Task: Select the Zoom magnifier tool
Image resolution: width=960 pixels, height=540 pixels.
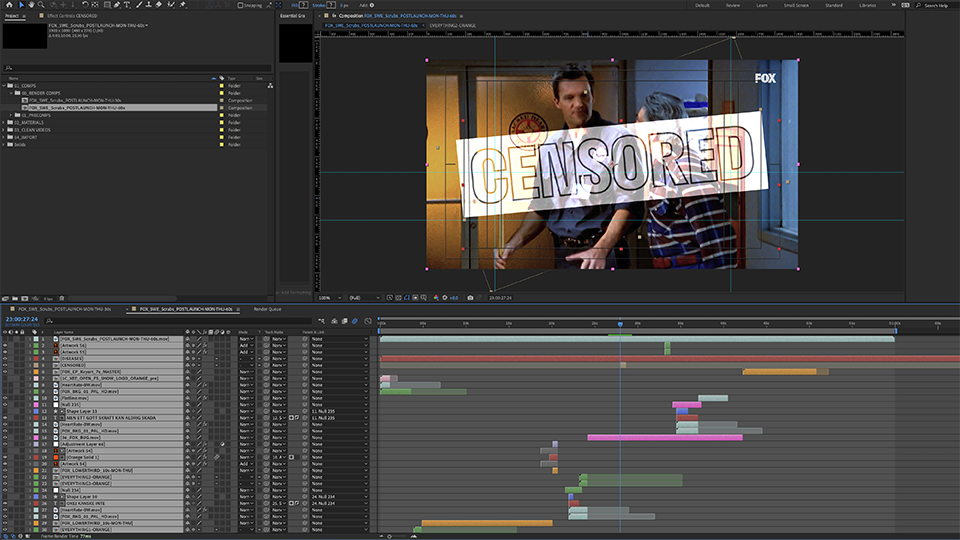Action: (41, 5)
